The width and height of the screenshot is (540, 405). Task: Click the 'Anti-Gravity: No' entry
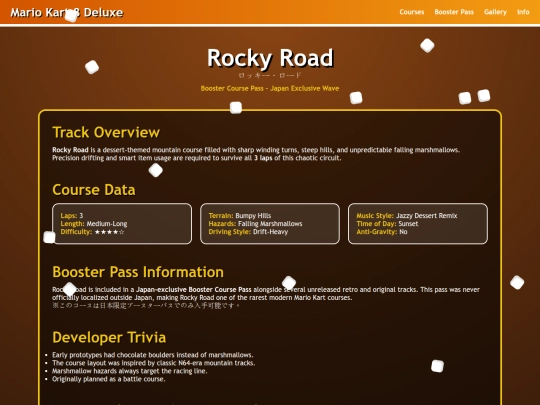coord(382,232)
